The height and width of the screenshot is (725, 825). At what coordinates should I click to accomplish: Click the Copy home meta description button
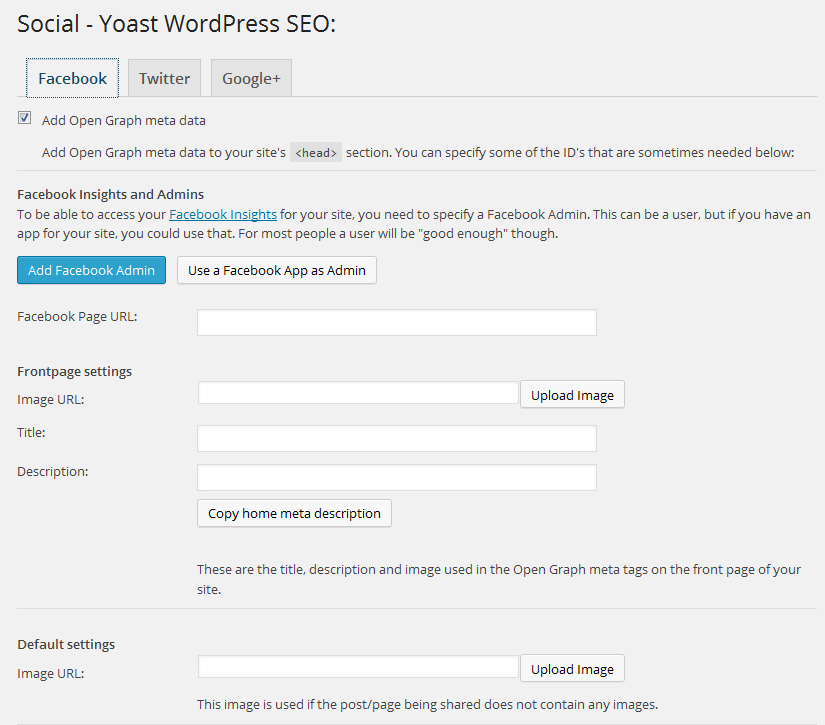[x=293, y=513]
